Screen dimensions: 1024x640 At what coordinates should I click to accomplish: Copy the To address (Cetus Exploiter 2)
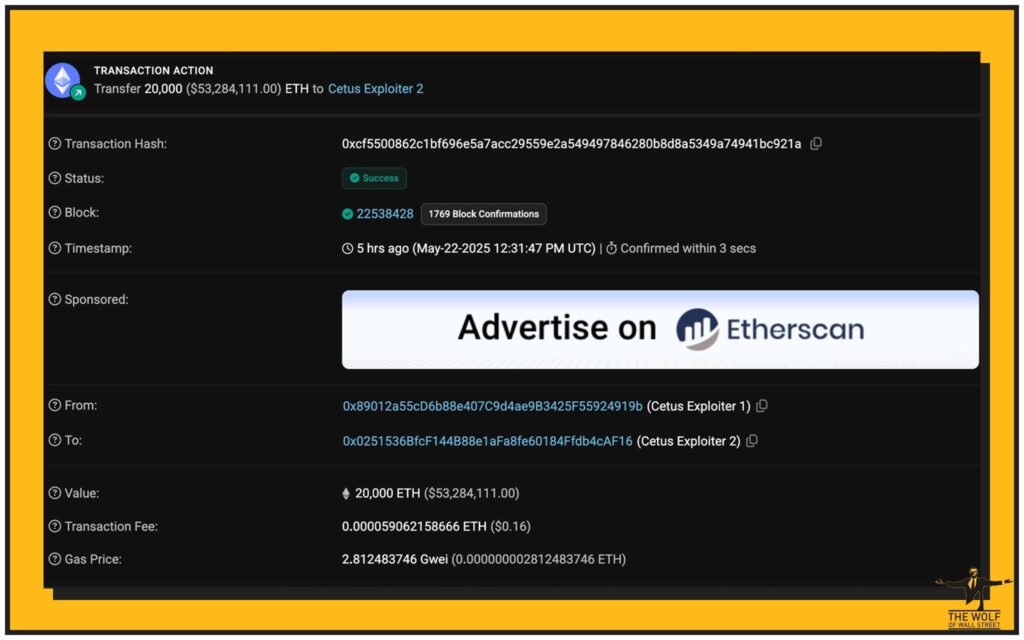point(752,441)
